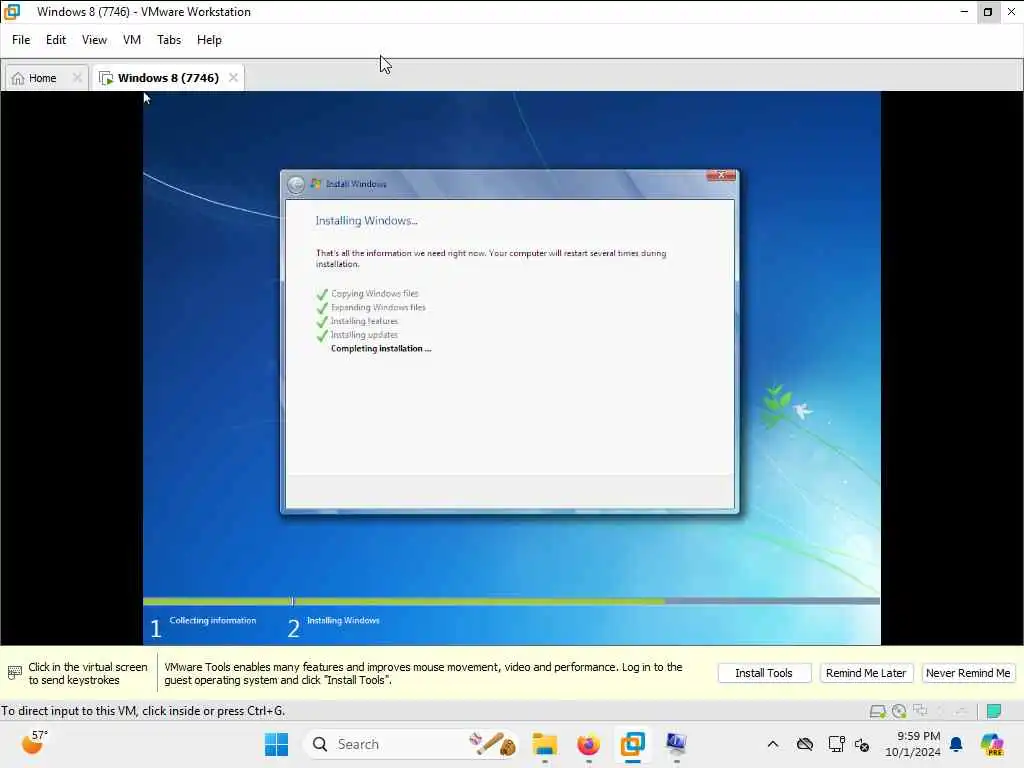
Task: Click the Windows flag icon in Install Windows title
Action: (316, 184)
